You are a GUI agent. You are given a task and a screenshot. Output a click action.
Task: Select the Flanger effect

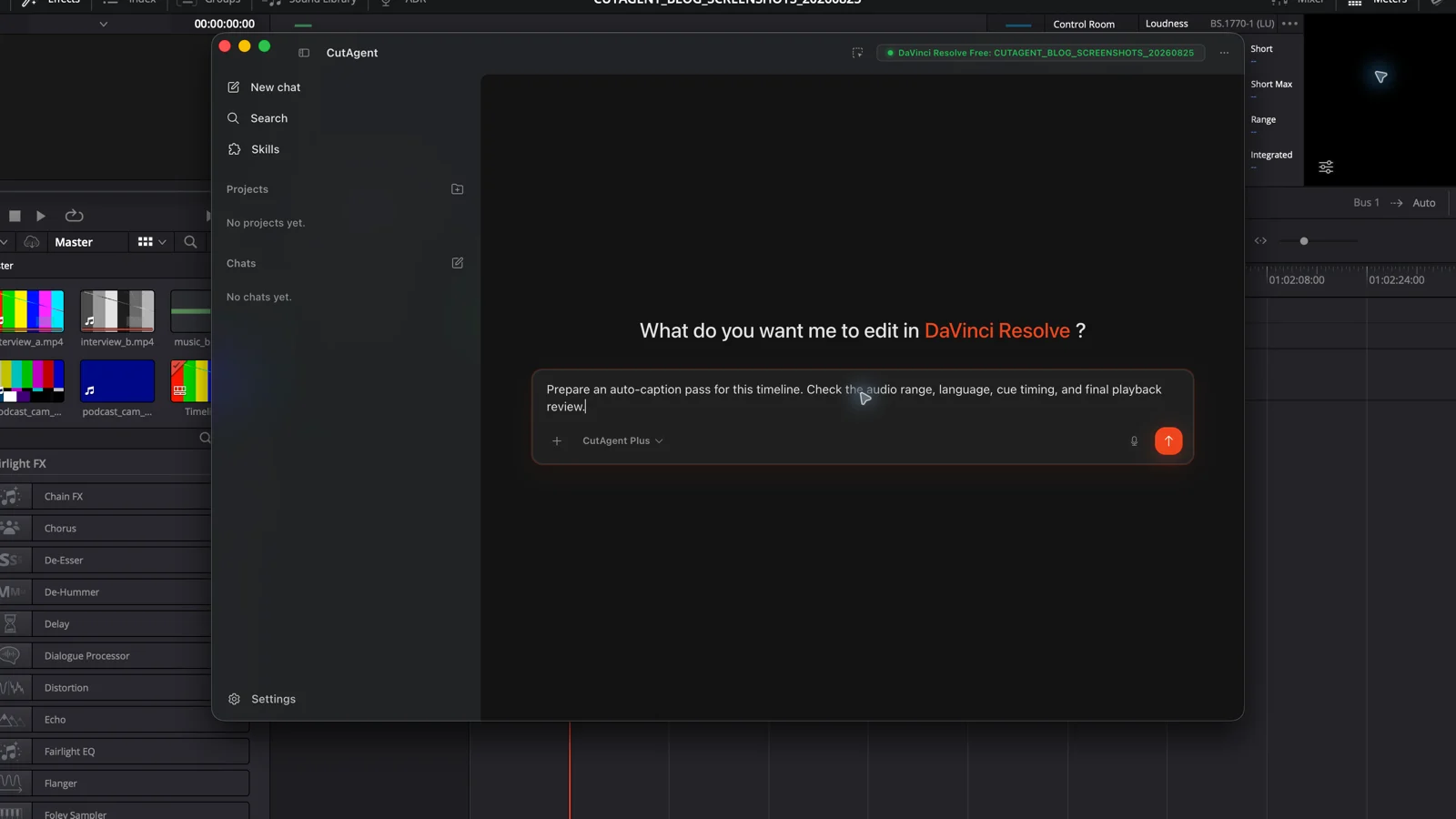pos(124,784)
